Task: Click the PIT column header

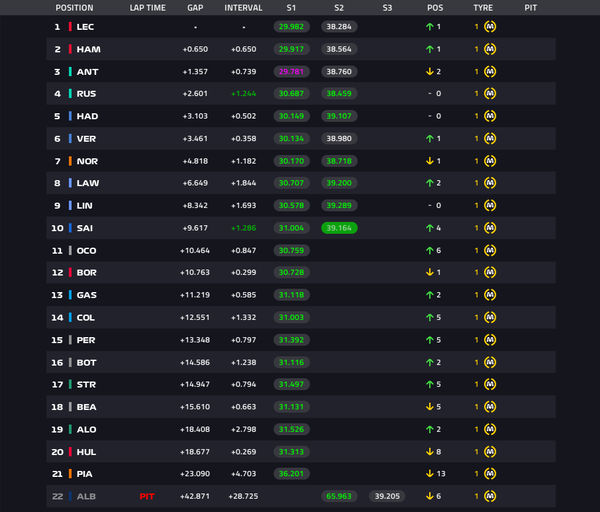Action: 530,8
